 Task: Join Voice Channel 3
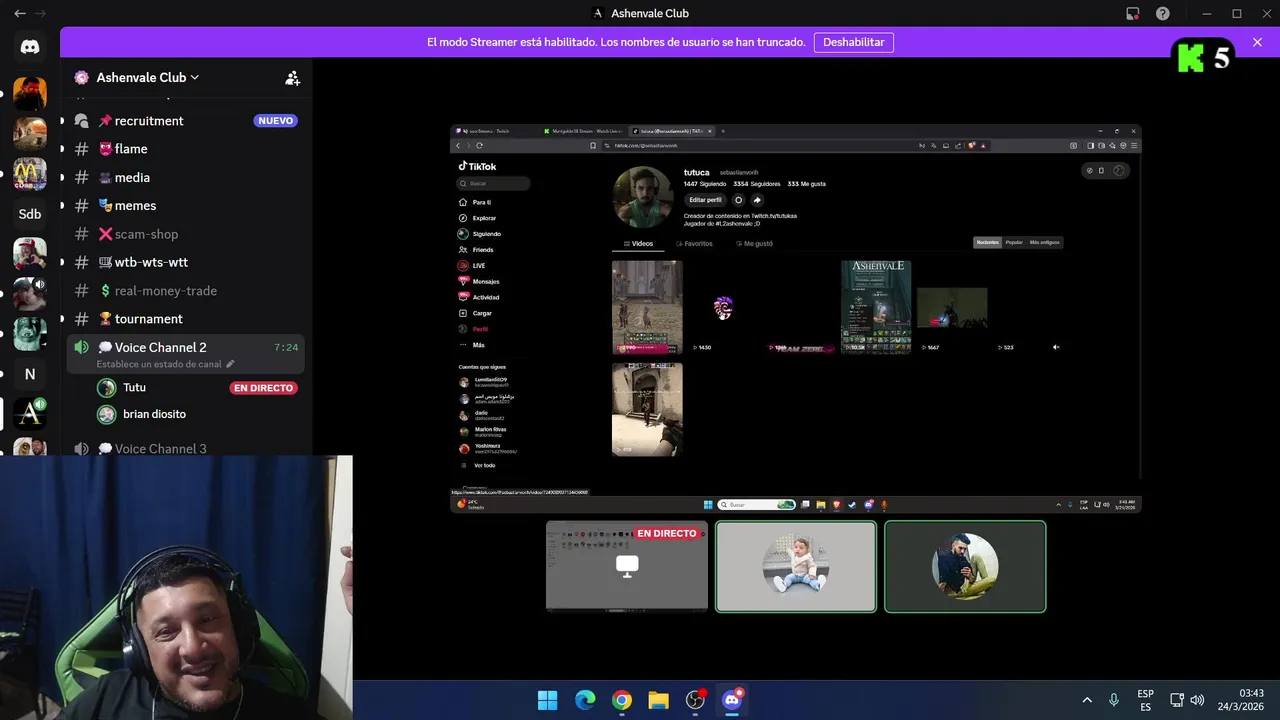coord(185,448)
